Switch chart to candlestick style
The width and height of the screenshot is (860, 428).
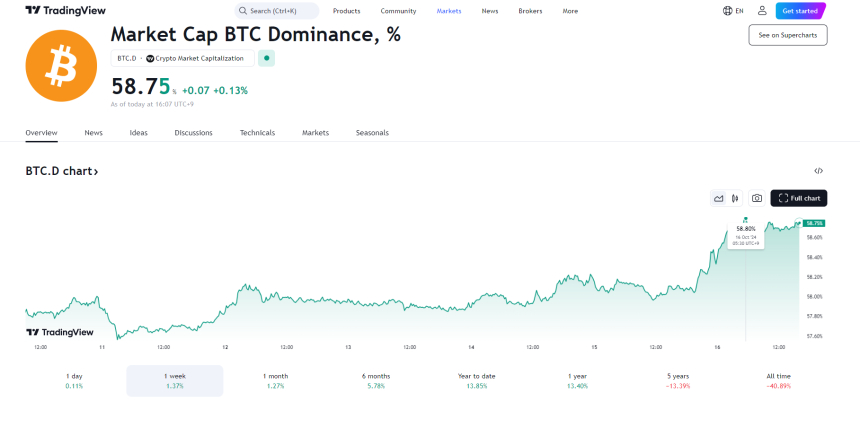[x=735, y=198]
